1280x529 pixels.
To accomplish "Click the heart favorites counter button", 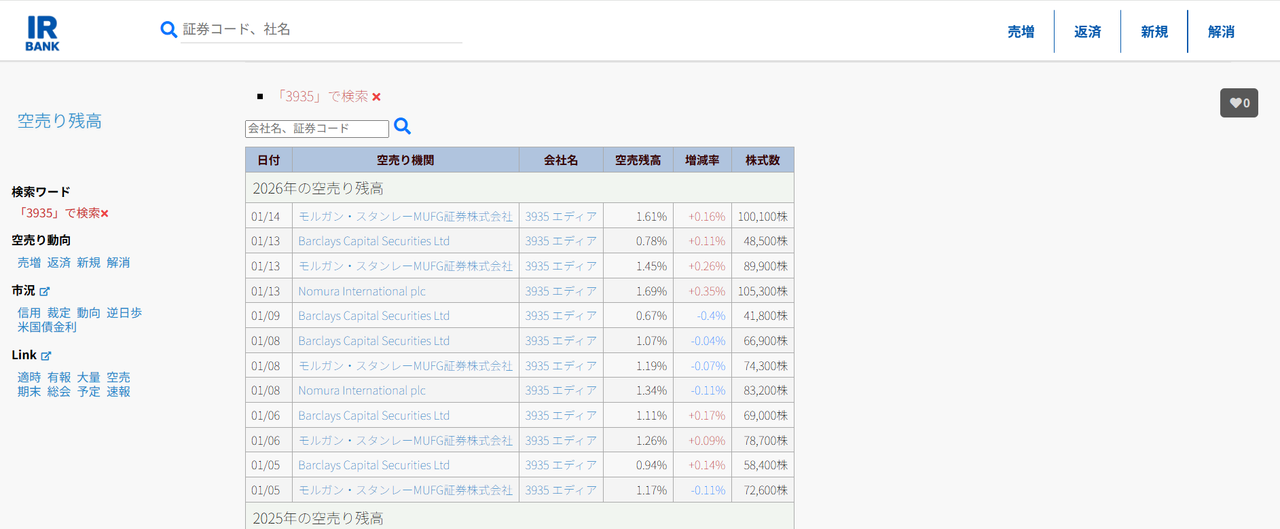I will pyautogui.click(x=1239, y=103).
